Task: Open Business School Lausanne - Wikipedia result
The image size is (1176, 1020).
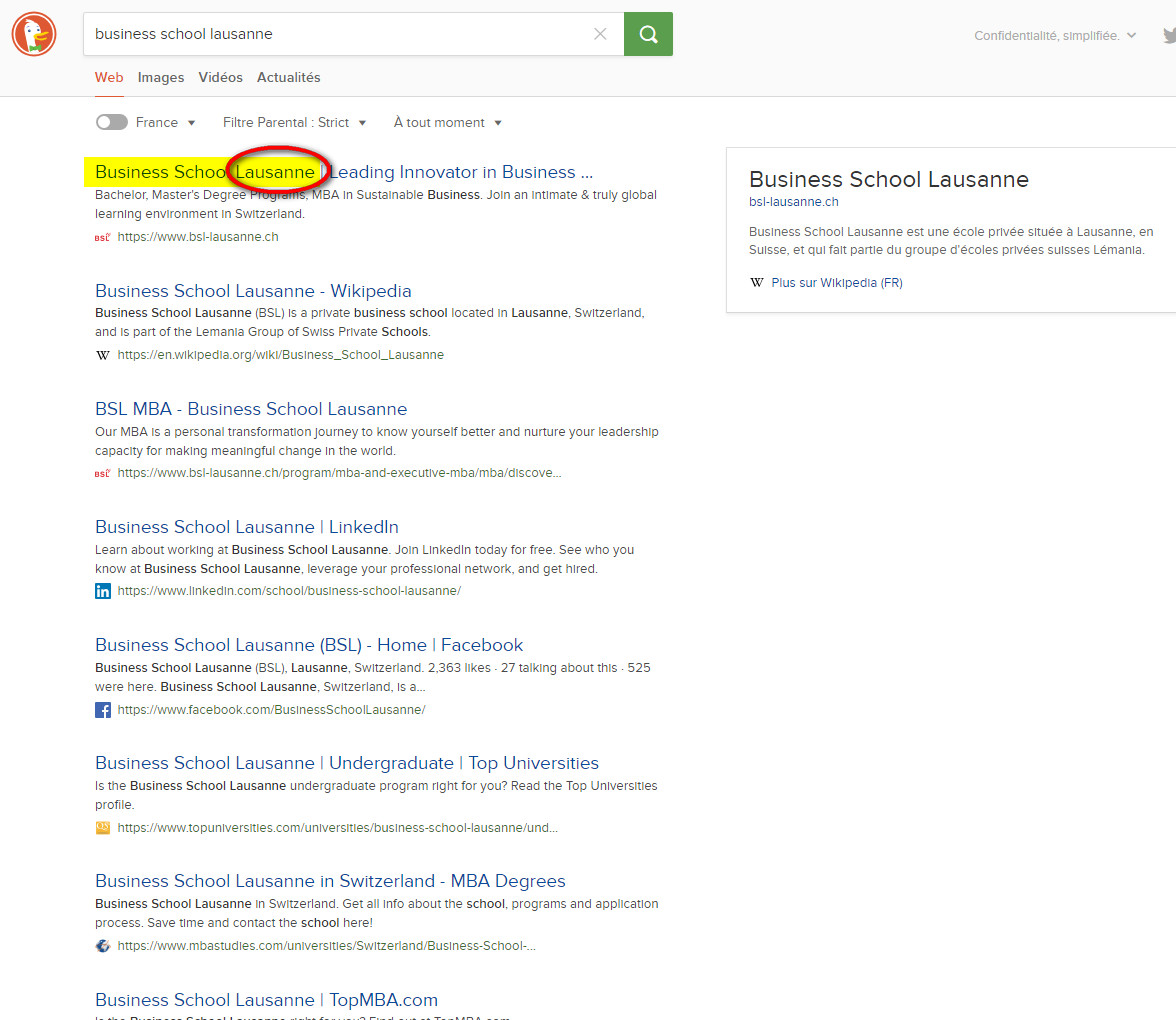Action: click(x=253, y=291)
